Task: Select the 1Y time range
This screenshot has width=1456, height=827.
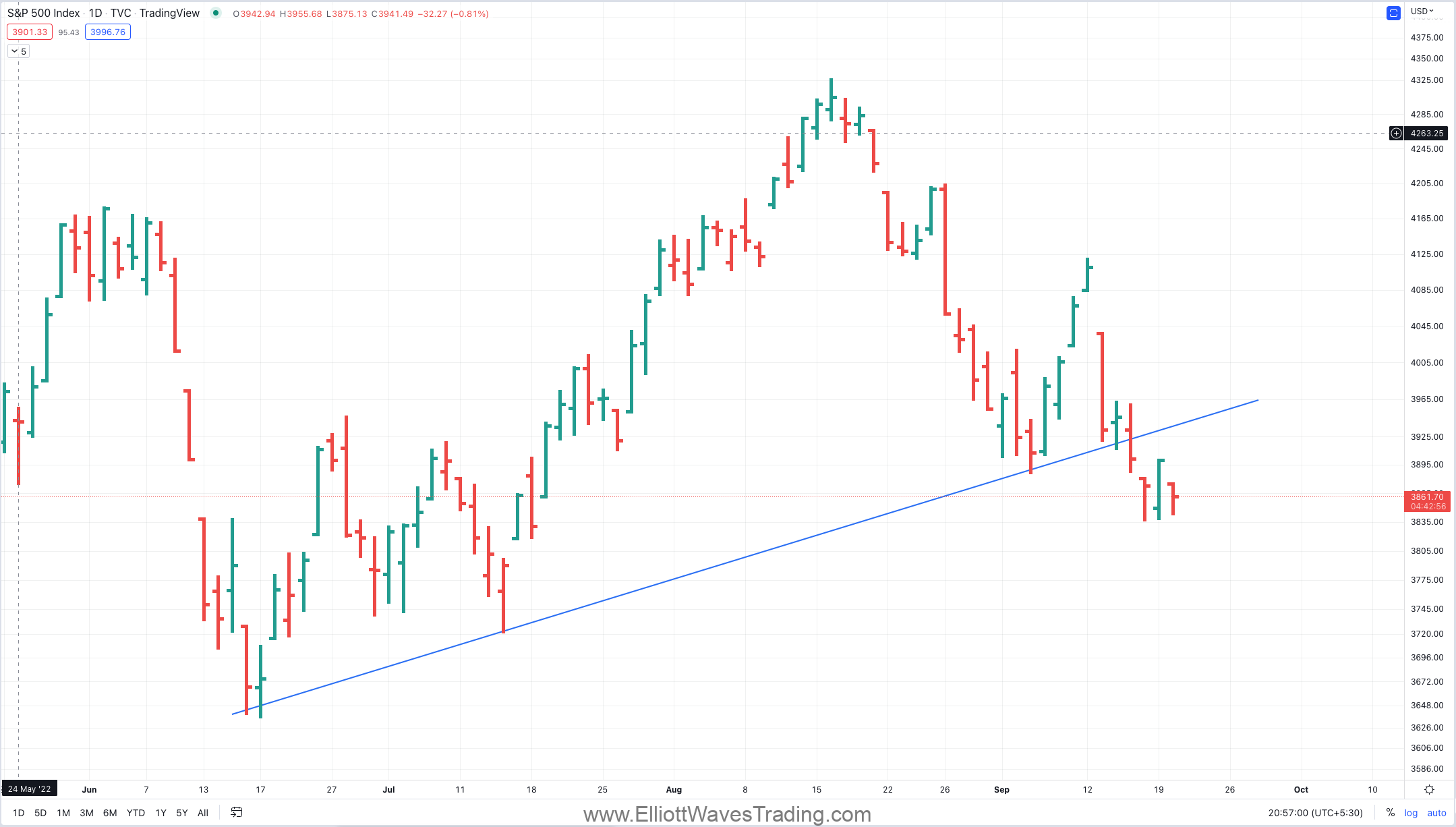Action: 161,813
